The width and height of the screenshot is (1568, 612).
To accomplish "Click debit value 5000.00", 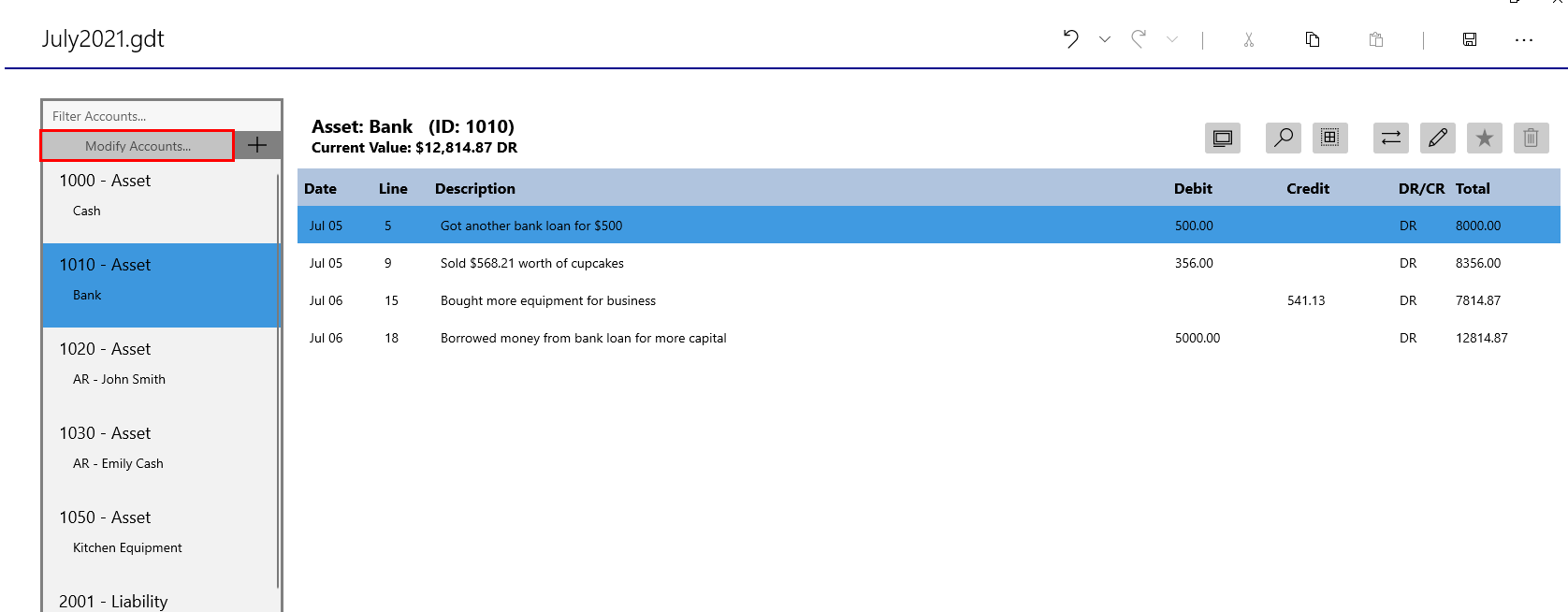I will pyautogui.click(x=1198, y=338).
